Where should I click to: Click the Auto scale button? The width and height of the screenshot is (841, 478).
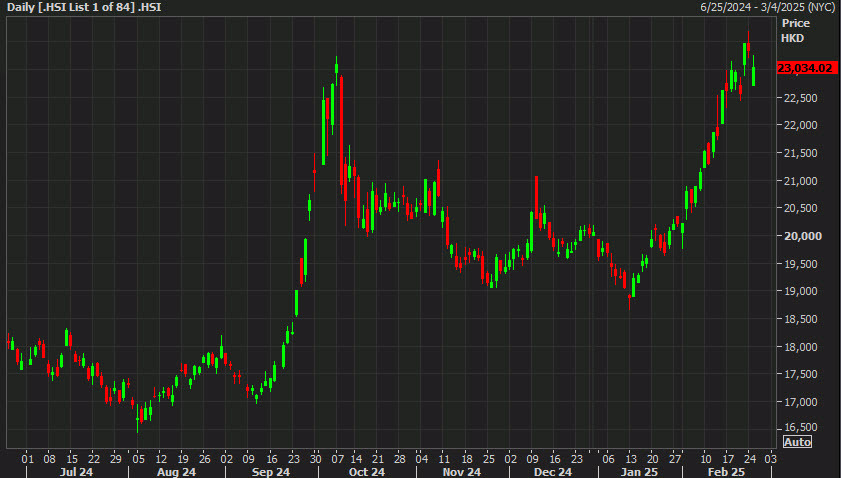797,442
